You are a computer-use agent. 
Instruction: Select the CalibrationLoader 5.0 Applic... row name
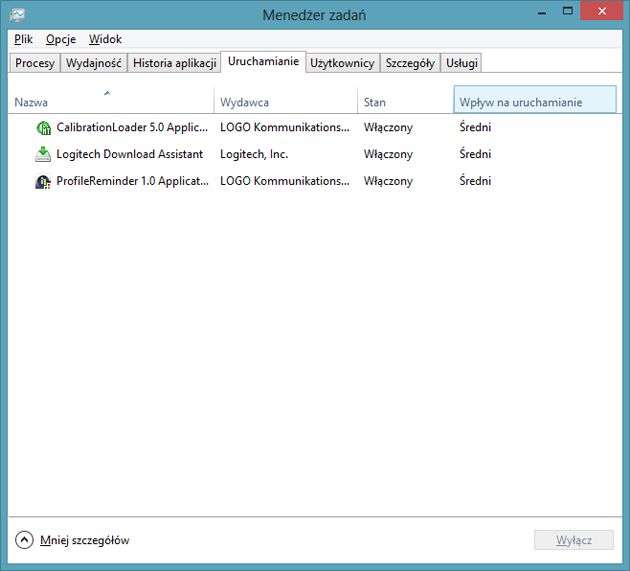click(132, 127)
